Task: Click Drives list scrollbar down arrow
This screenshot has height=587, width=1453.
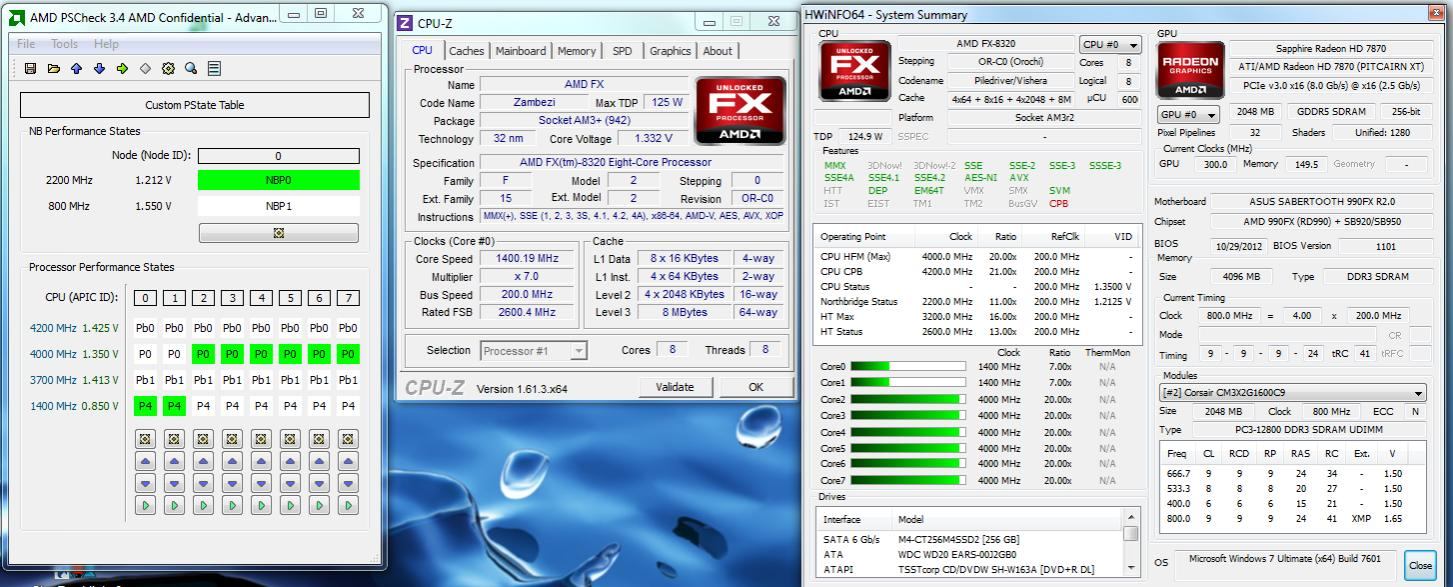Action: point(1131,568)
